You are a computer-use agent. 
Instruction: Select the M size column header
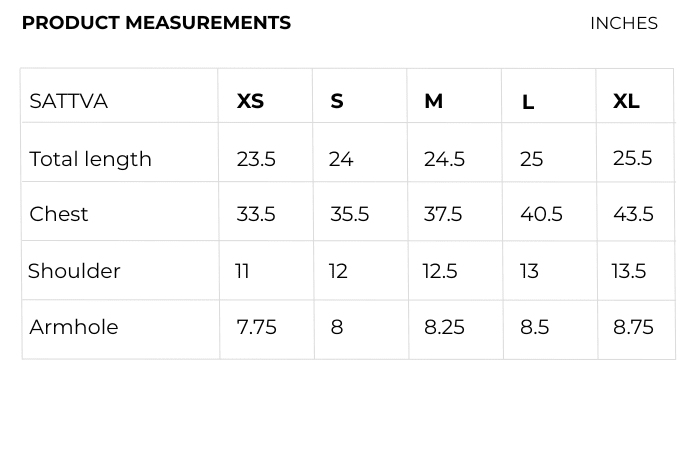[433, 101]
